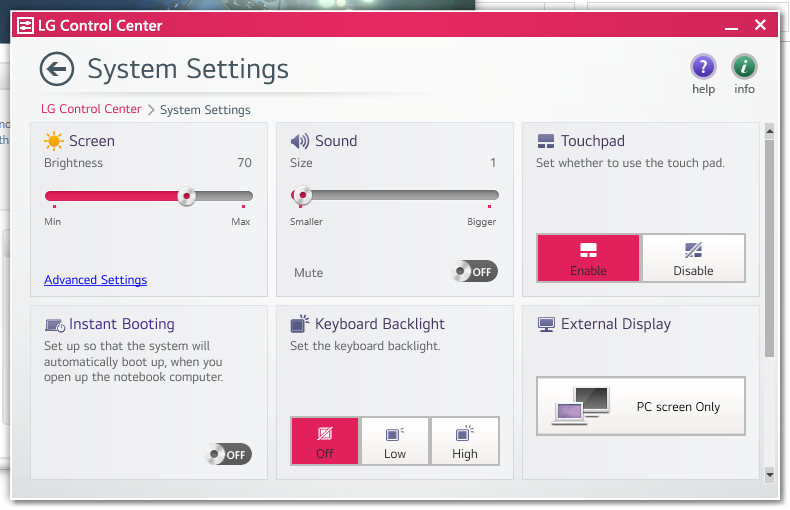Open Advanced Settings link
The height and width of the screenshot is (510, 790).
[95, 280]
